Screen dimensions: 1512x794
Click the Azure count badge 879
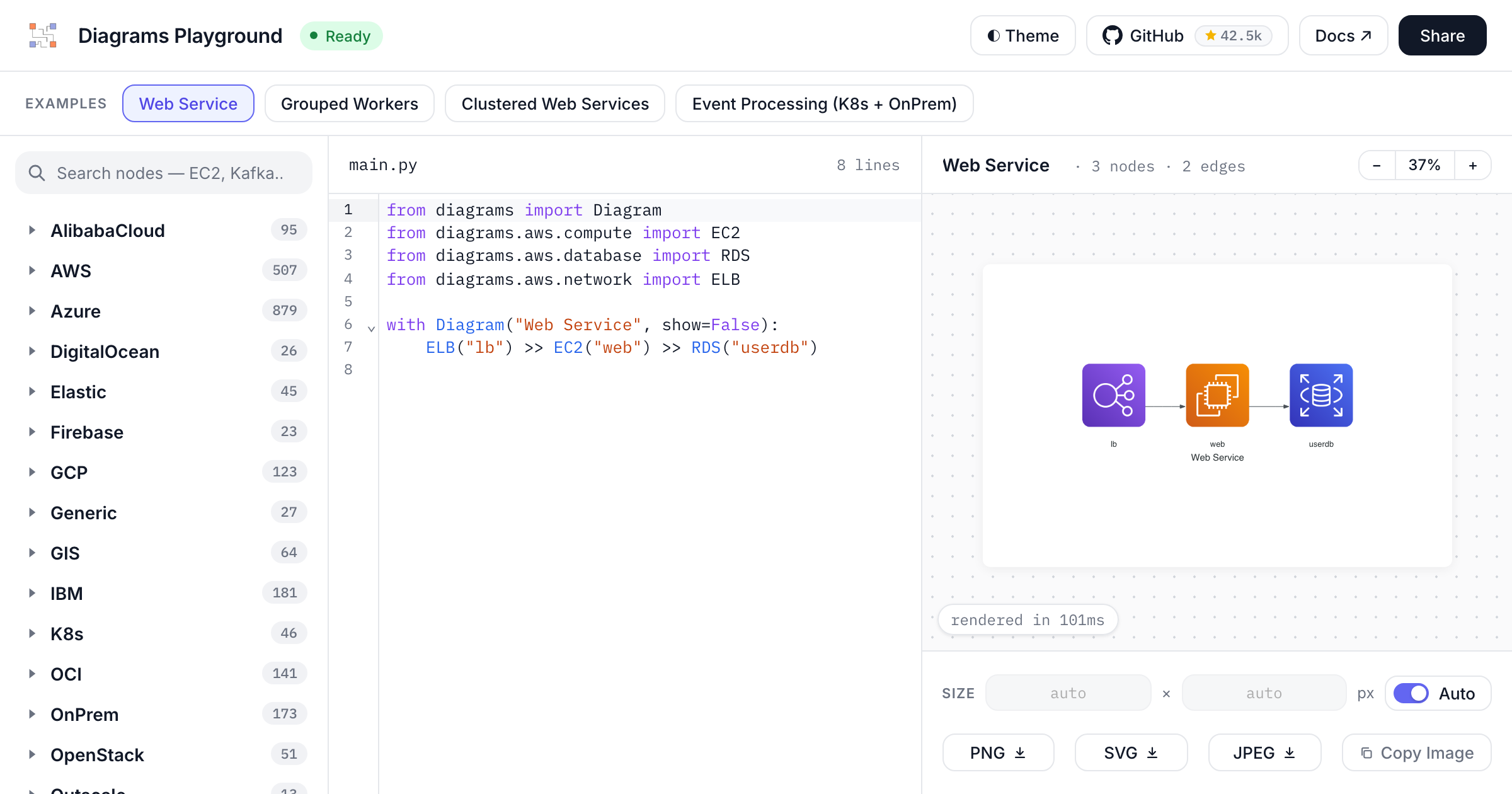click(x=285, y=311)
